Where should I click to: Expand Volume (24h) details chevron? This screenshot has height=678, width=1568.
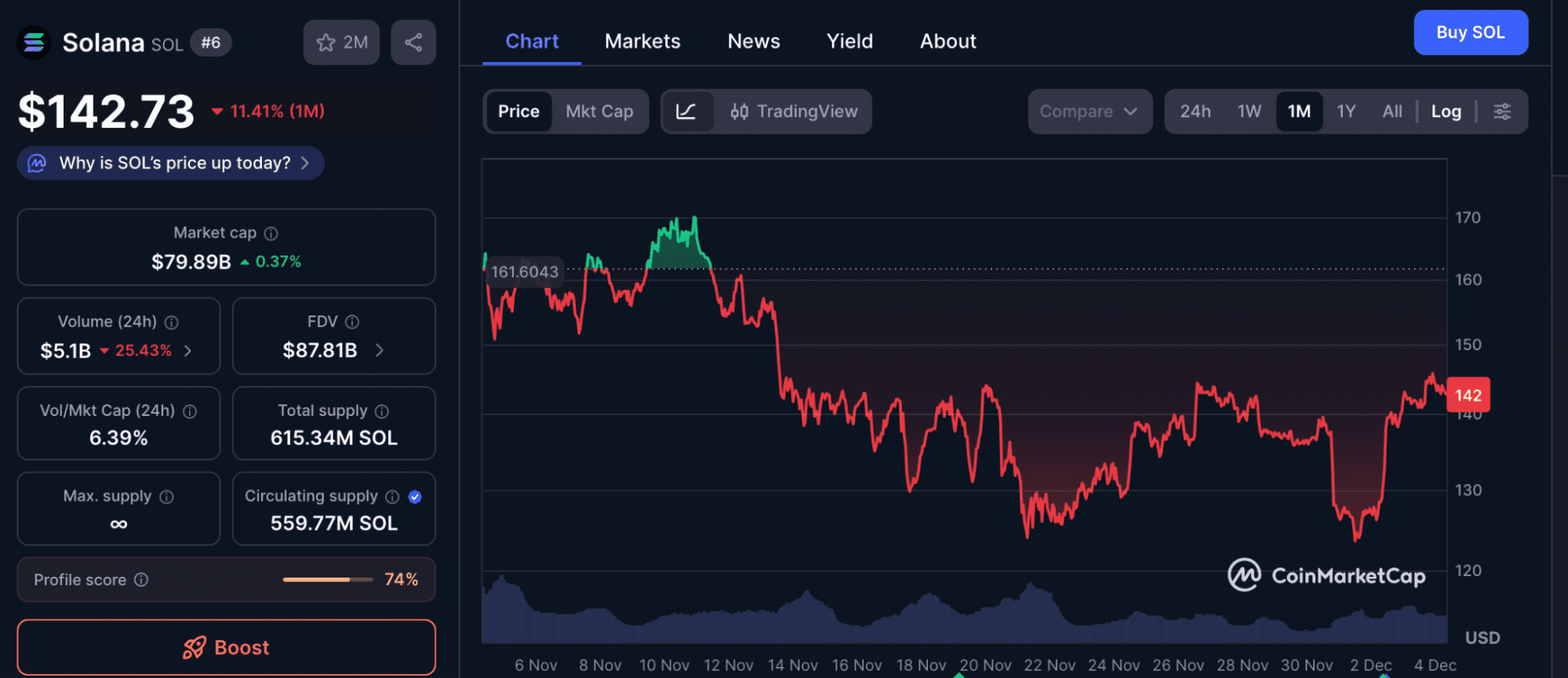[x=188, y=351]
